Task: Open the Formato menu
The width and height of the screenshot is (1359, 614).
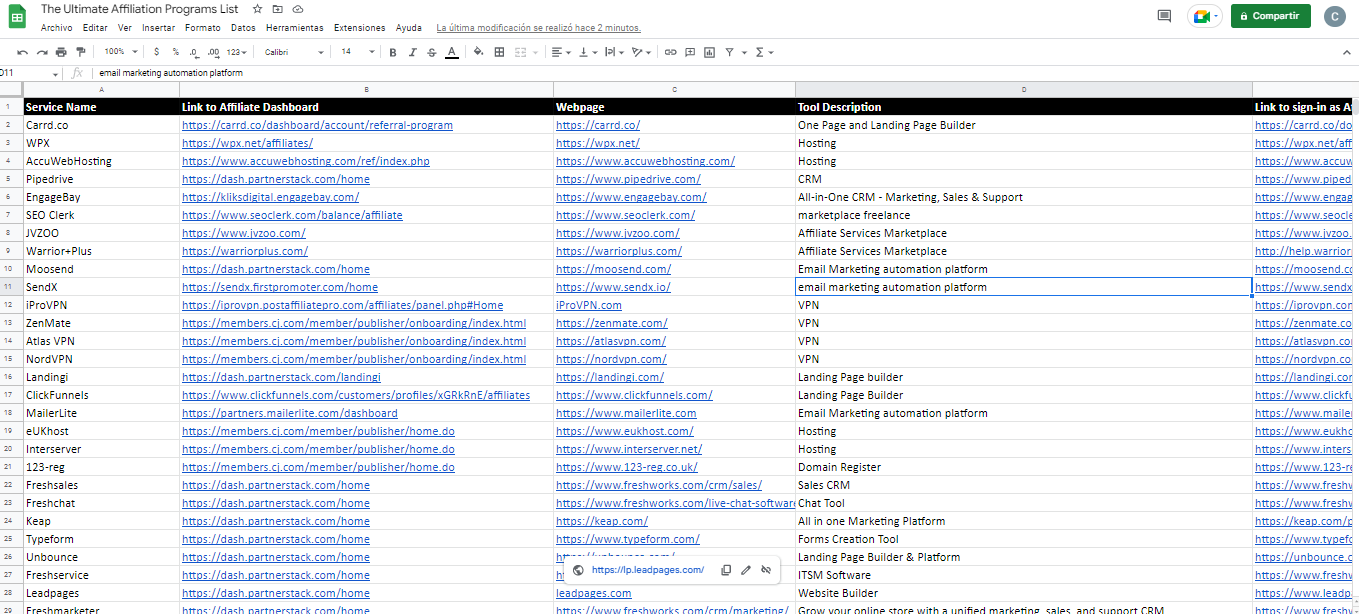Action: [x=203, y=28]
